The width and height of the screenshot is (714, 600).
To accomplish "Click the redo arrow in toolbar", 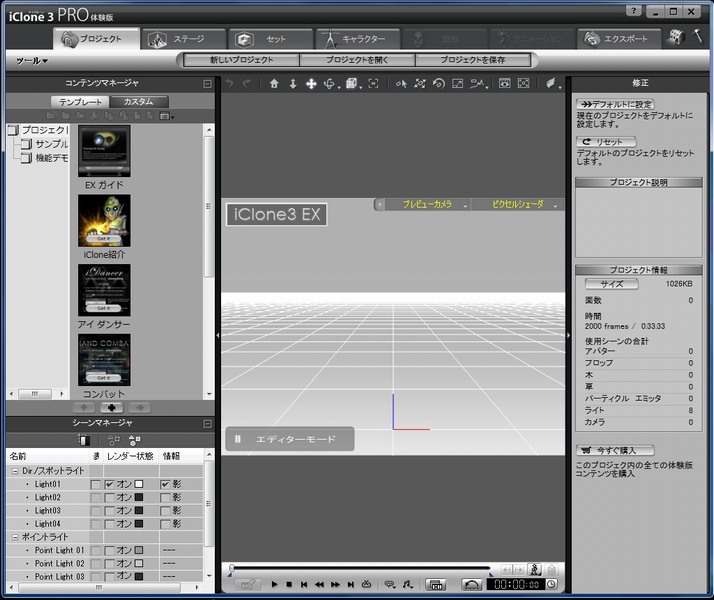I will [x=247, y=83].
